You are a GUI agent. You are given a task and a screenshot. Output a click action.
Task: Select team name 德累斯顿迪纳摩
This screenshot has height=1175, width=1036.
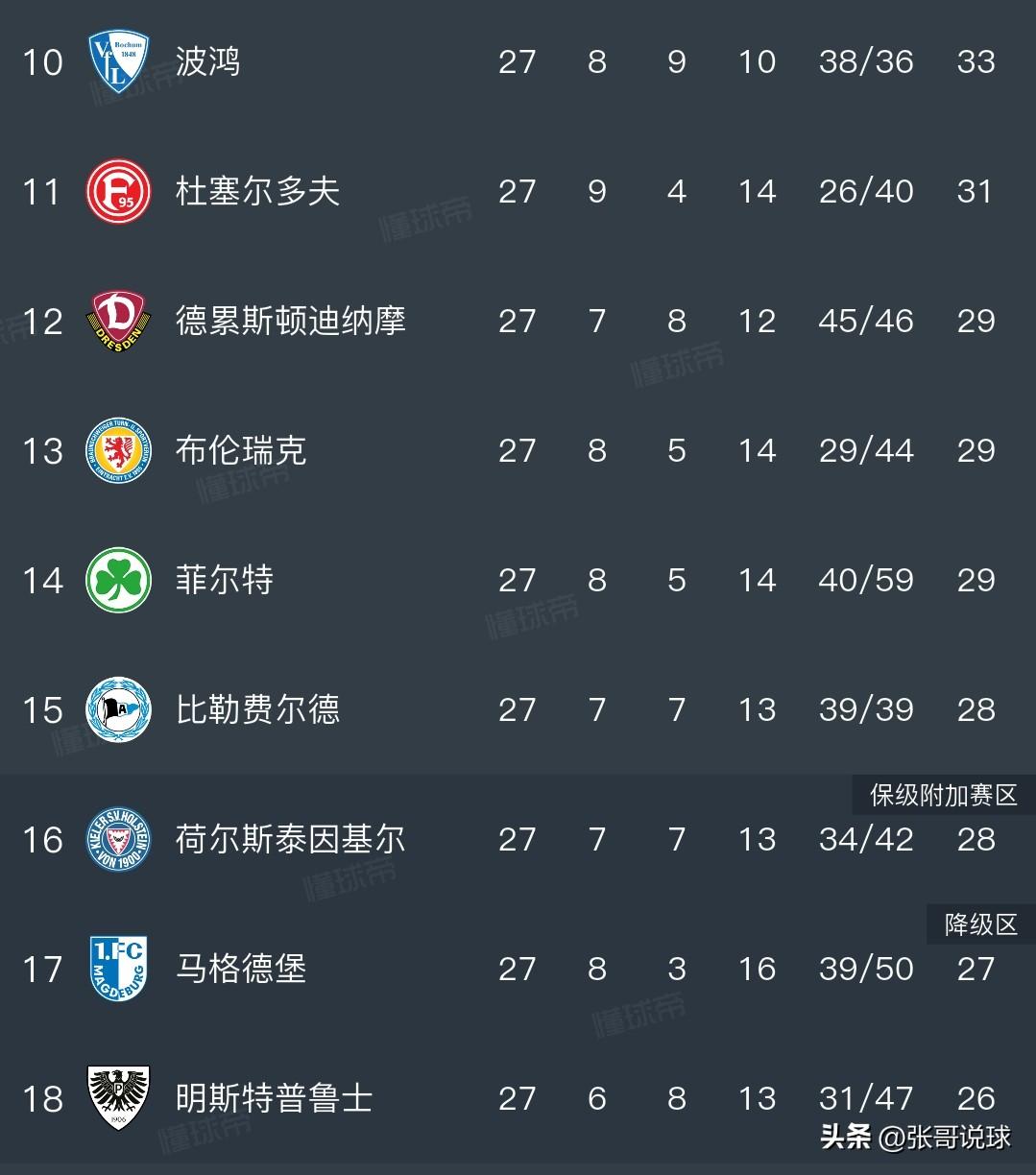point(290,321)
